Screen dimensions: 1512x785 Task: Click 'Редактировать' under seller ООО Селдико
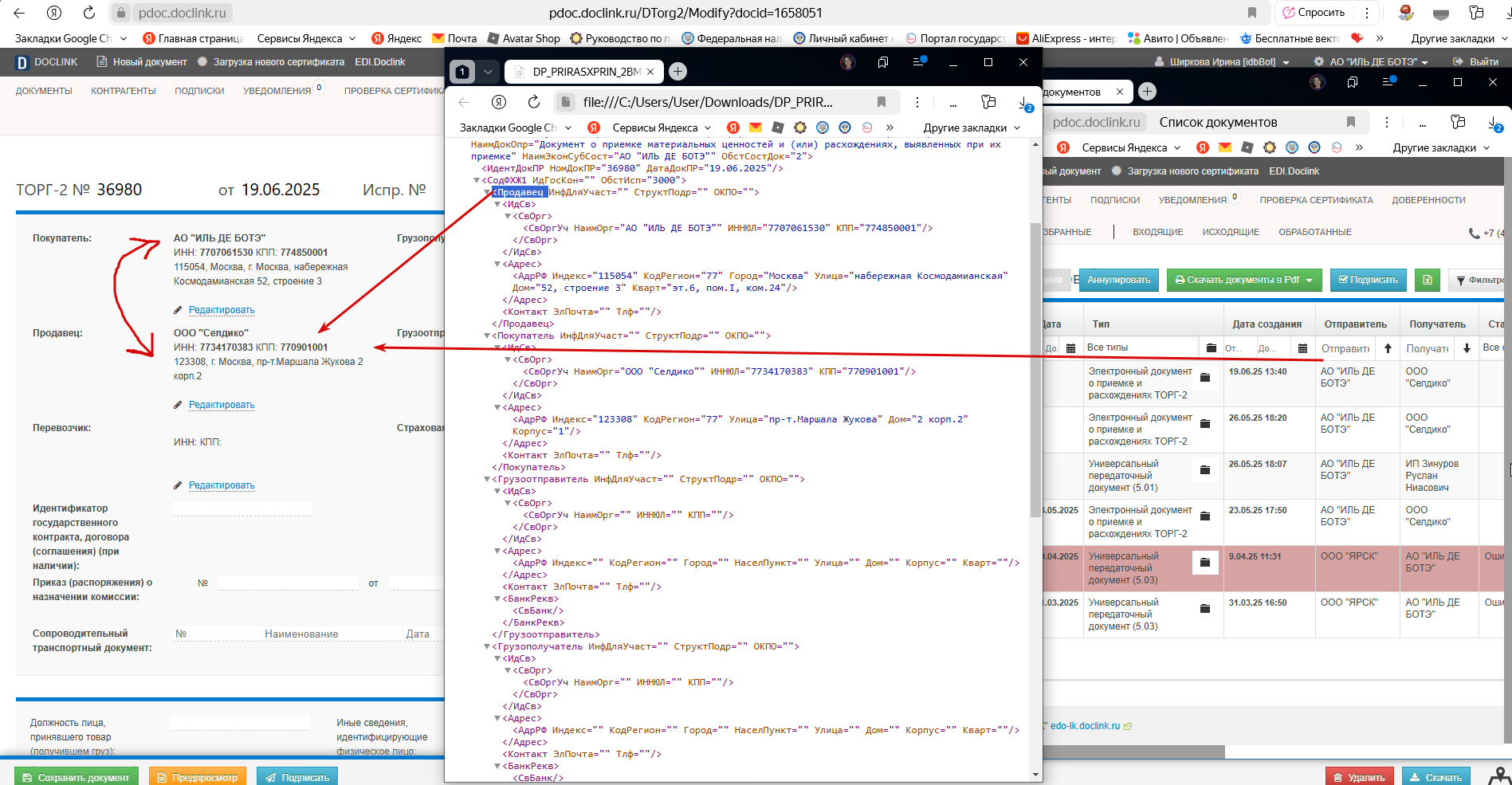pos(222,405)
